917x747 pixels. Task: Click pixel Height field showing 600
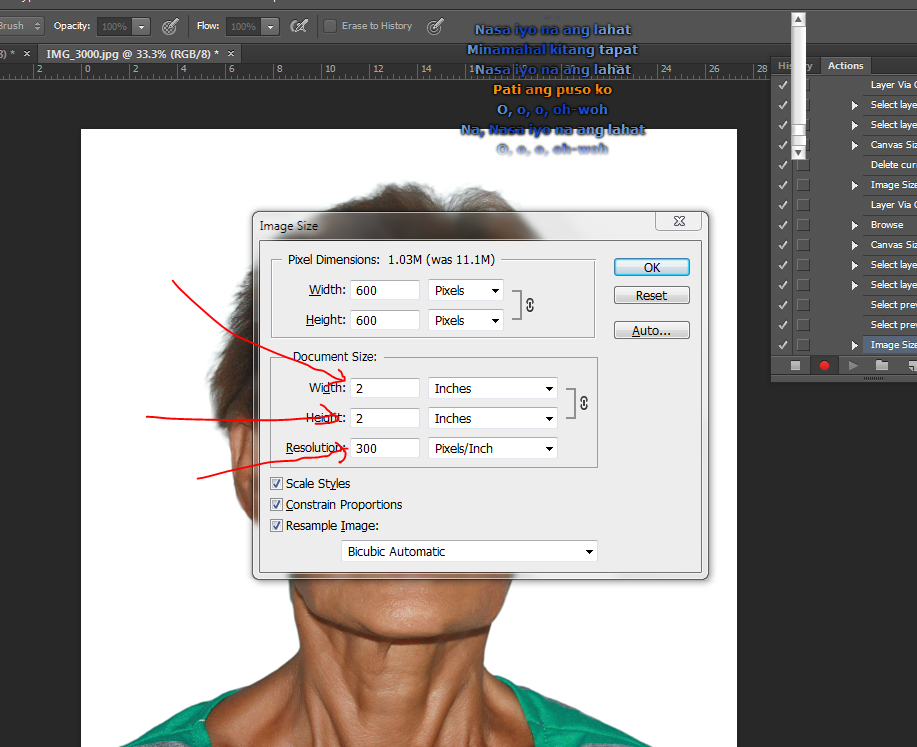tap(385, 321)
